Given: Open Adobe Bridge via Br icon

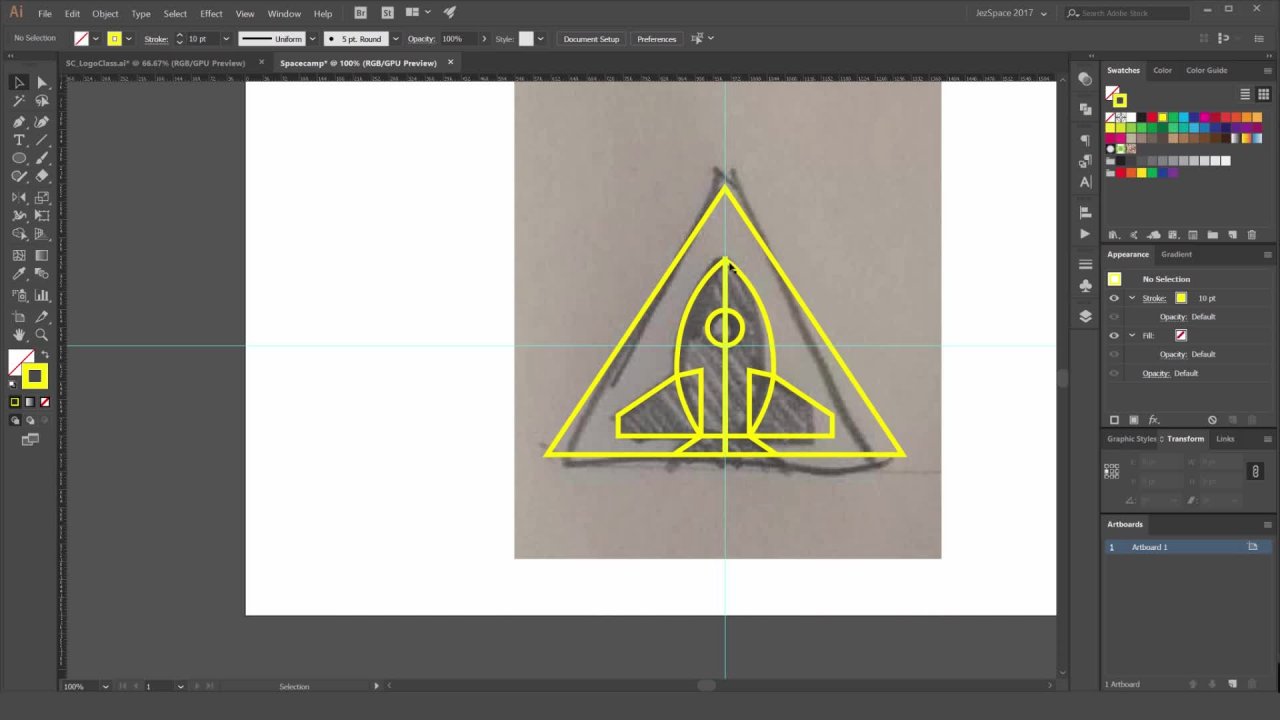Looking at the screenshot, I should coord(361,13).
